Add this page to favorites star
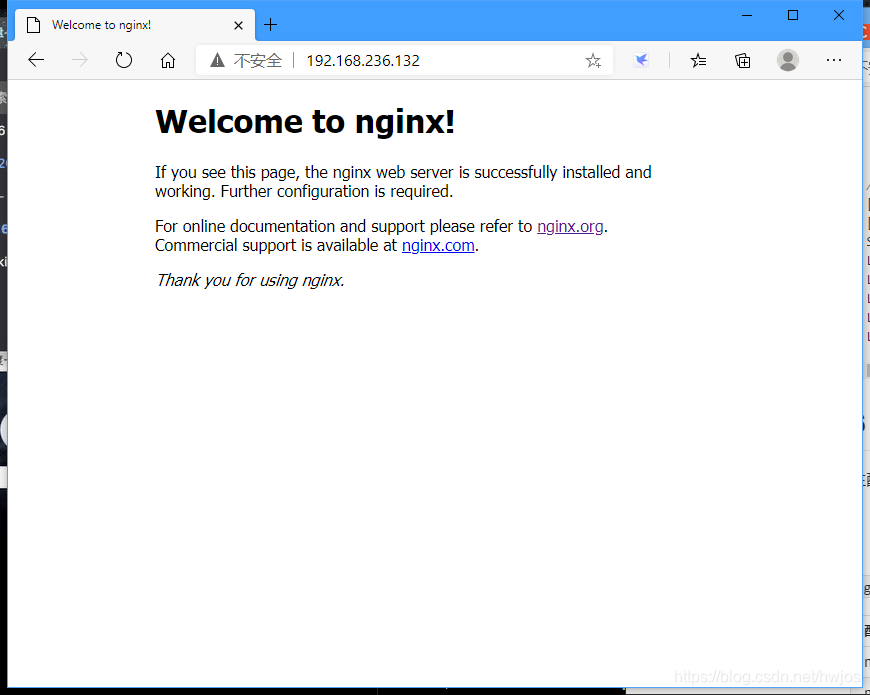This screenshot has width=870, height=695. point(593,60)
